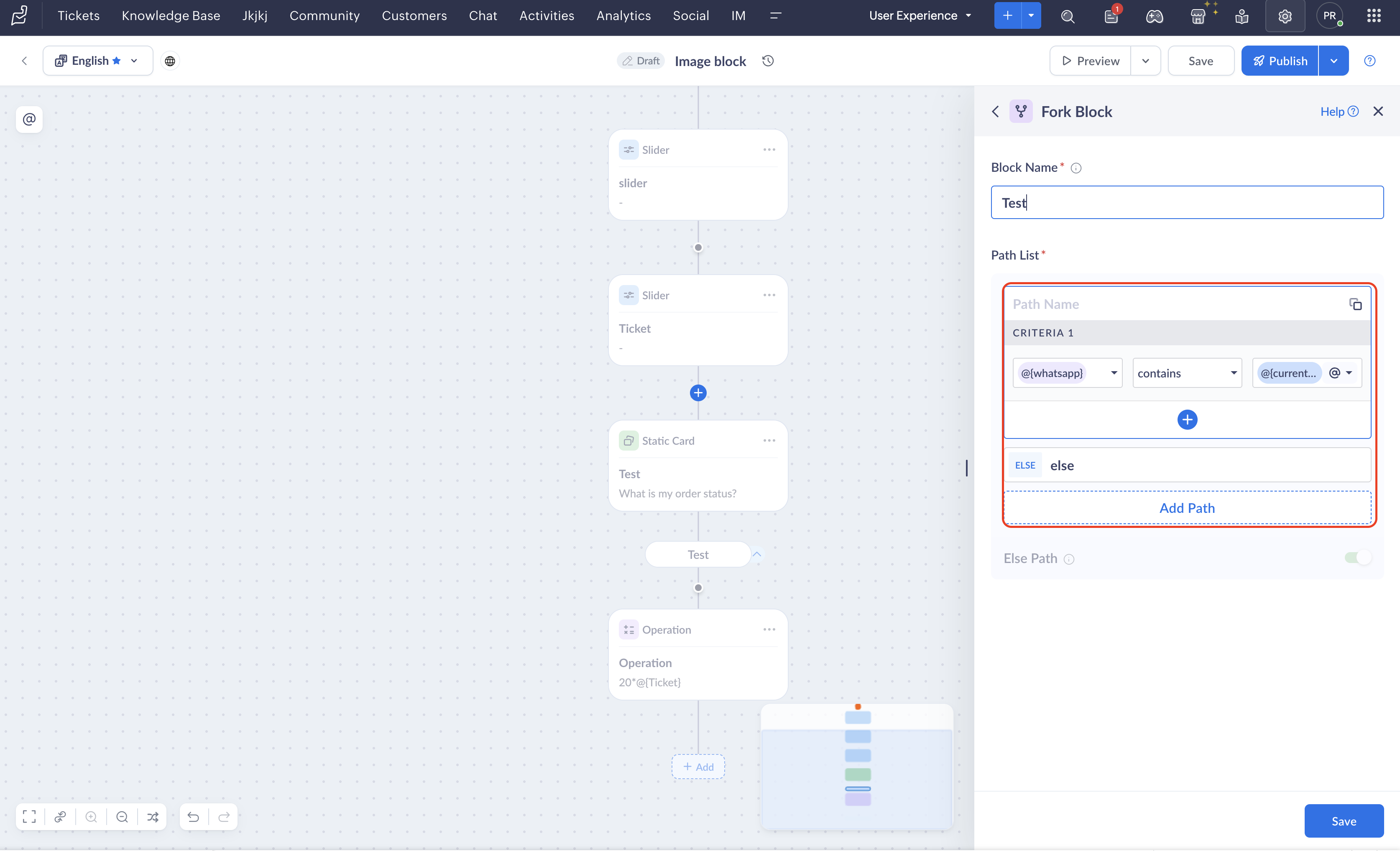This screenshot has height=851, width=1400.
Task: Click the fit-to-screen icon in bottom toolbar
Action: (29, 816)
